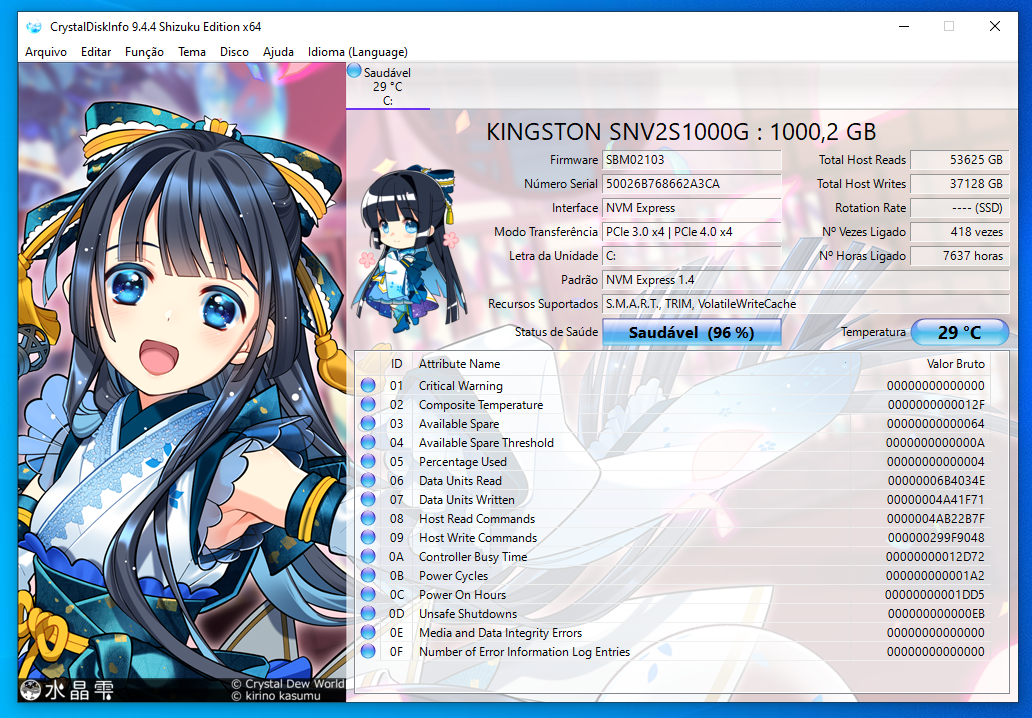Click the blue health orb in disk tab
Image resolution: width=1032 pixels, height=718 pixels.
point(354,71)
